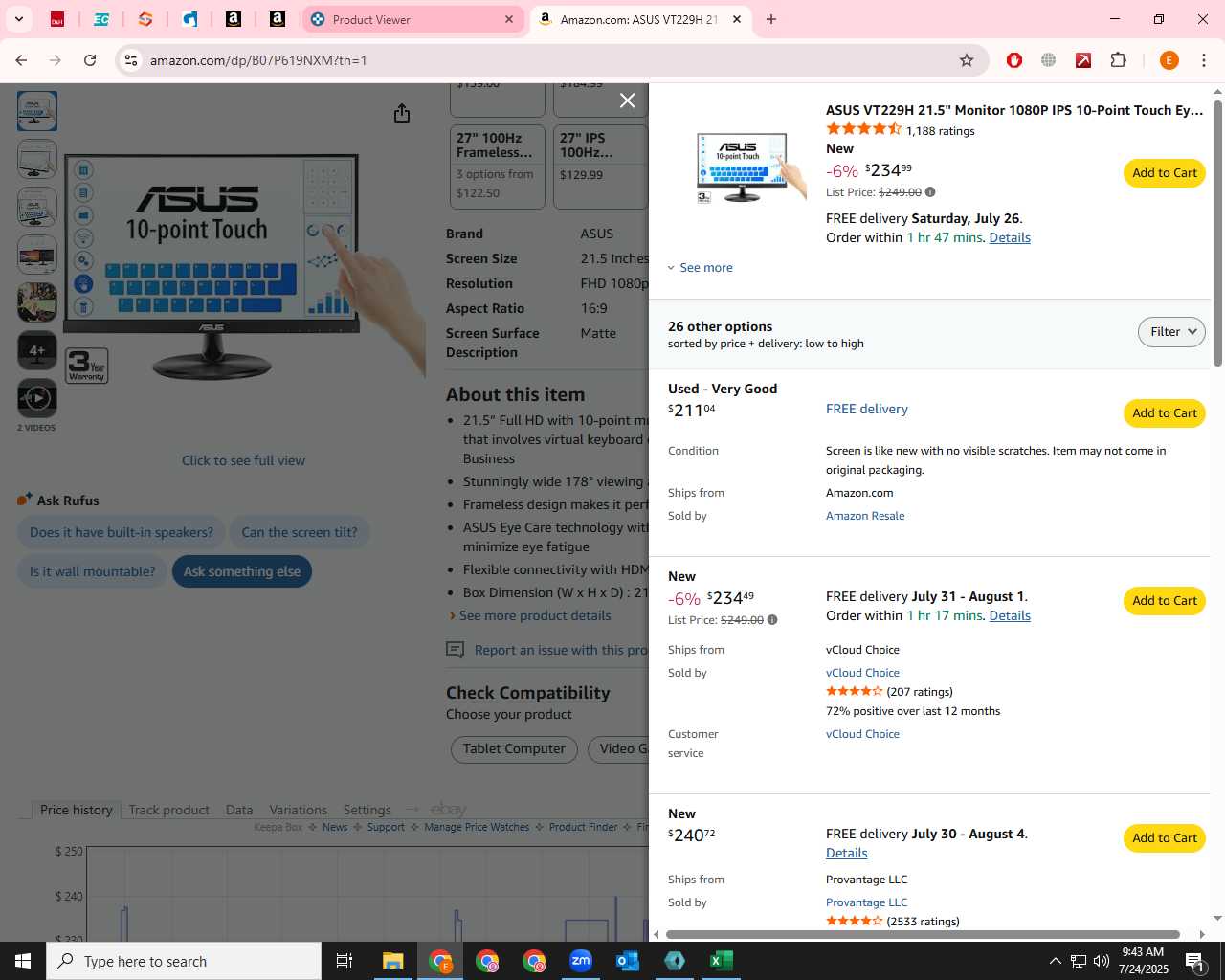The image size is (1225, 980).
Task: Click the volume icon in system tray
Action: pyautogui.click(x=1101, y=961)
